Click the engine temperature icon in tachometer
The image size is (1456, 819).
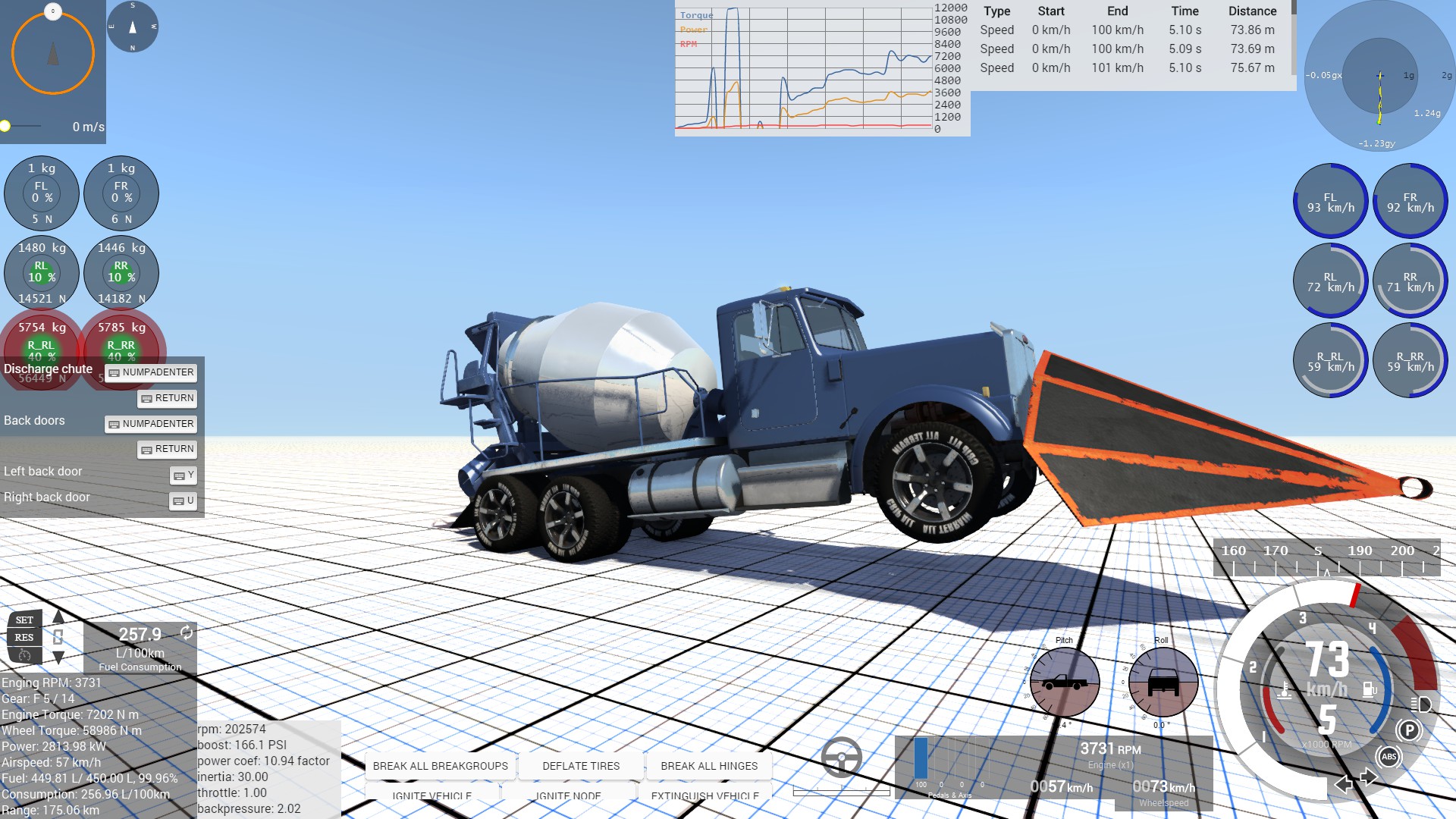coord(1284,690)
